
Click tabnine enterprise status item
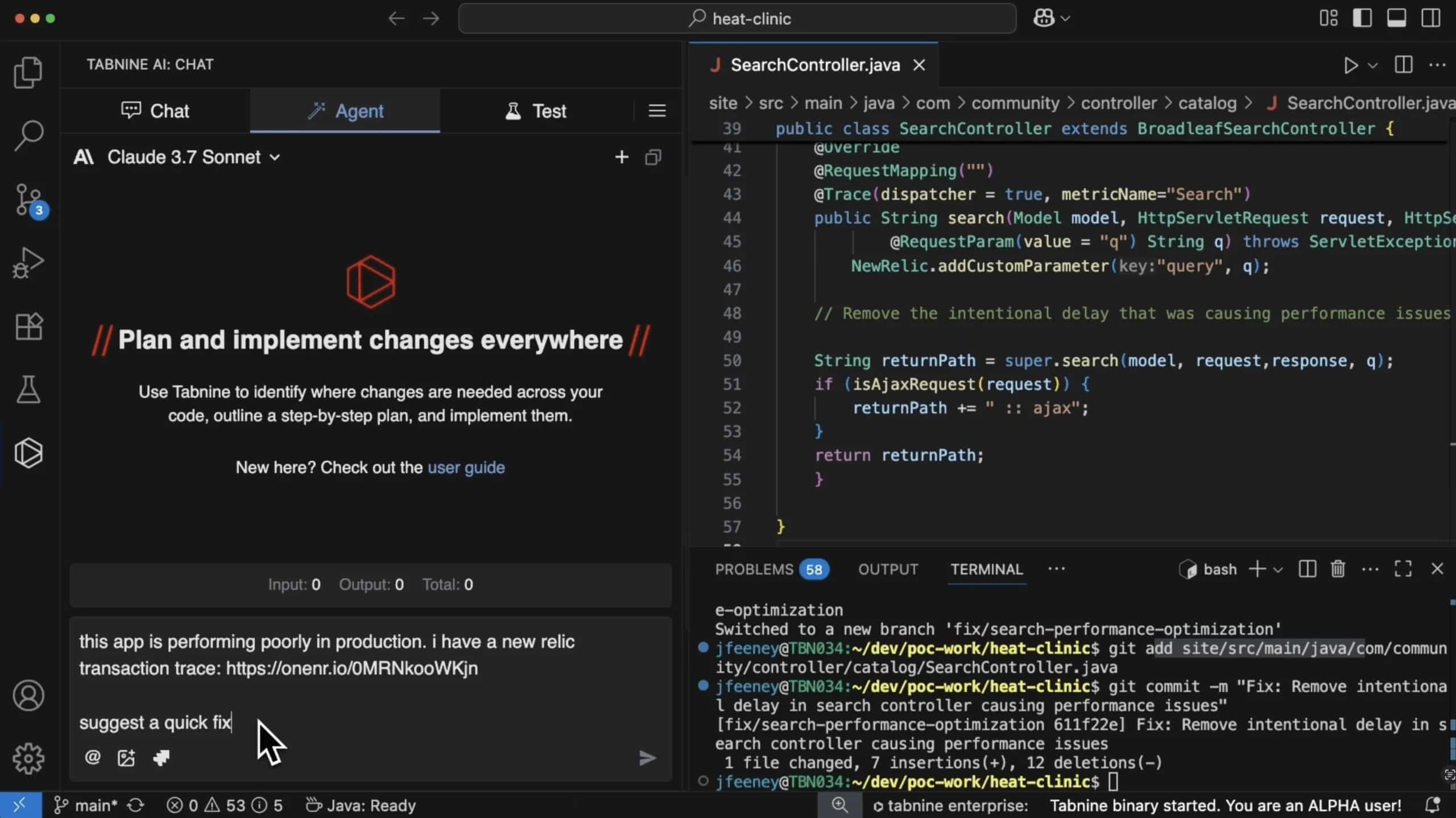coord(951,805)
